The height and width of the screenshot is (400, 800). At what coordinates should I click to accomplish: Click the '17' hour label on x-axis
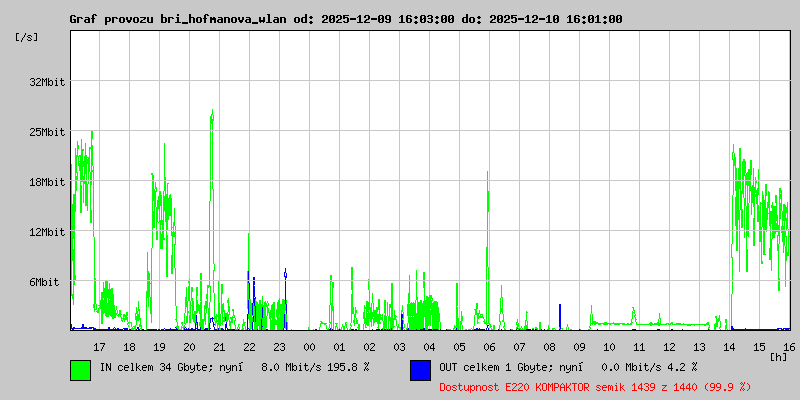(x=99, y=347)
